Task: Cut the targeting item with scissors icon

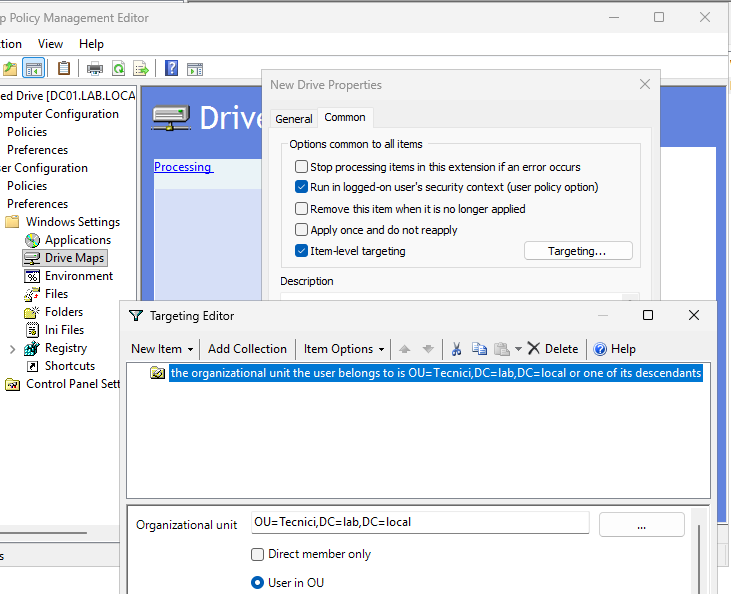Action: [x=457, y=349]
